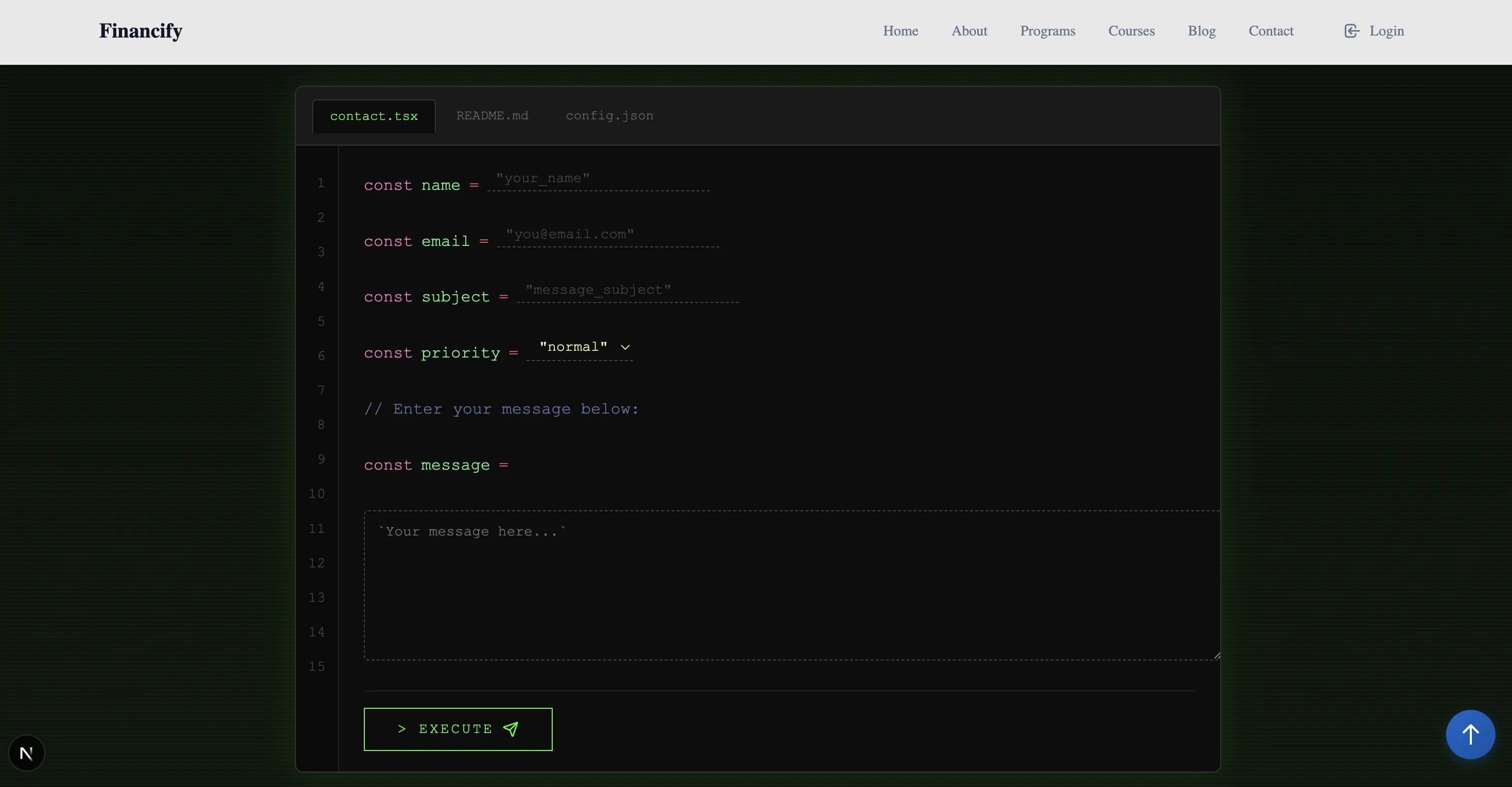The image size is (1512, 787).
Task: Click the paper plane send icon
Action: pos(511,729)
